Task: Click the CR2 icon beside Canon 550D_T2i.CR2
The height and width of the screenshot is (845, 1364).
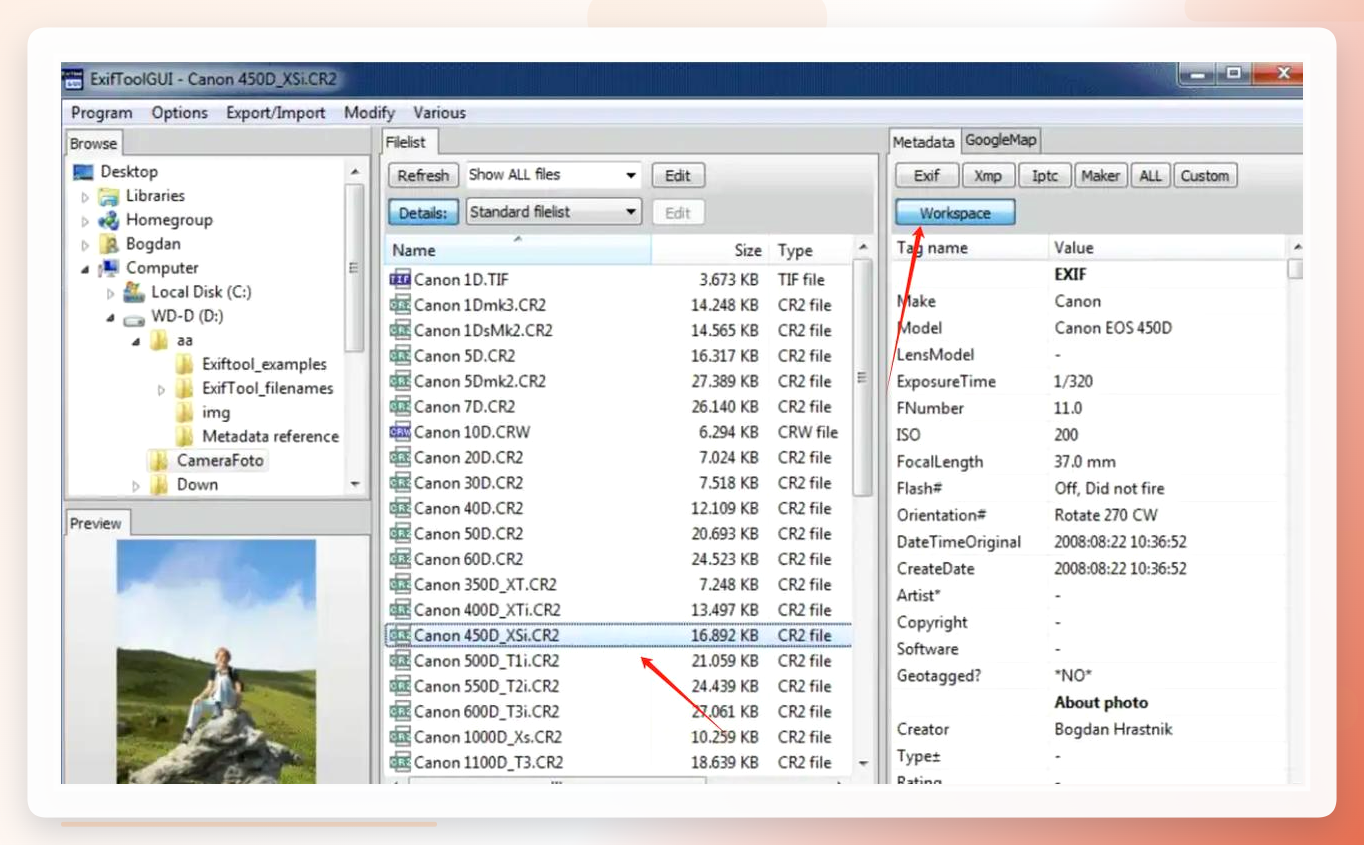Action: click(x=400, y=687)
